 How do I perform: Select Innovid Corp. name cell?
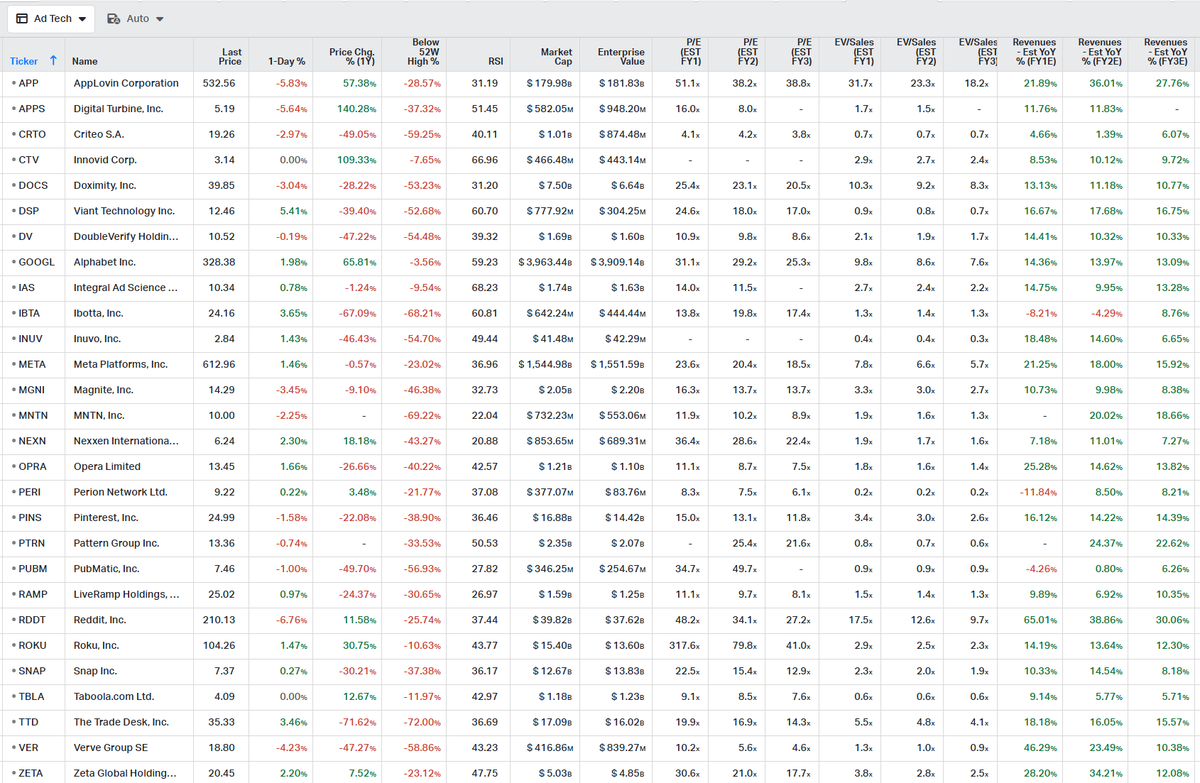click(105, 160)
